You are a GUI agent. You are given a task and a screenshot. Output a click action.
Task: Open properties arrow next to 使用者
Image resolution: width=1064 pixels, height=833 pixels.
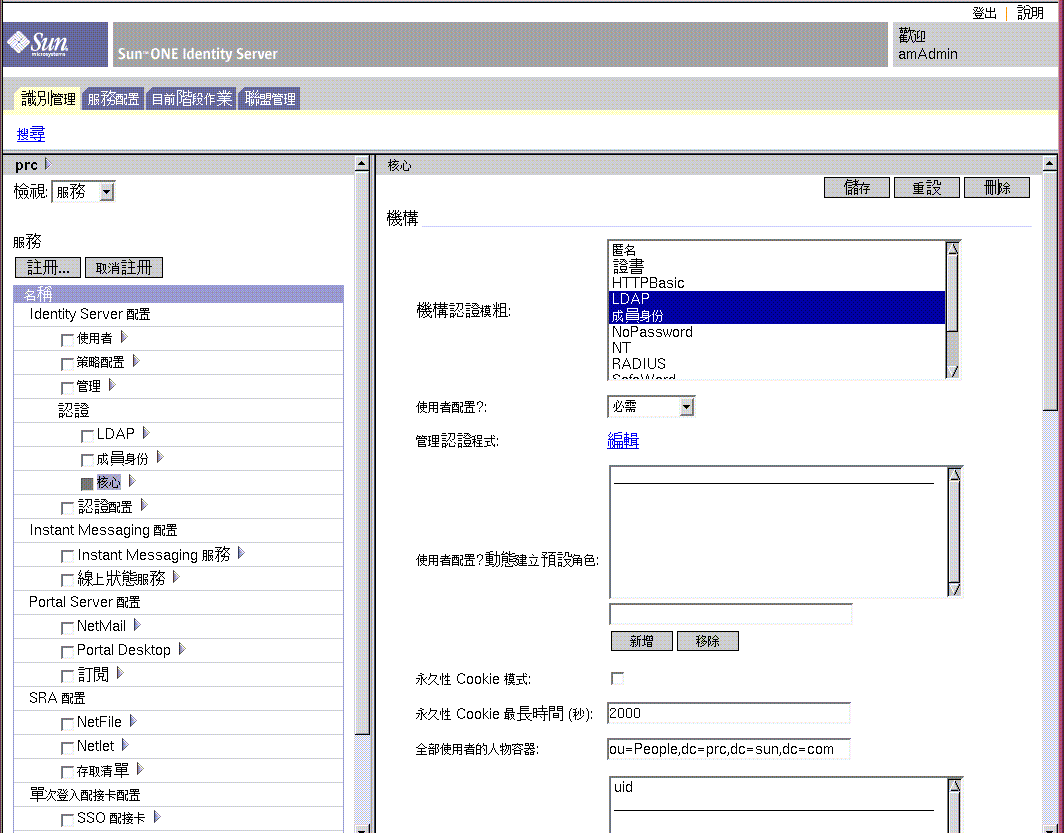pyautogui.click(x=124, y=337)
